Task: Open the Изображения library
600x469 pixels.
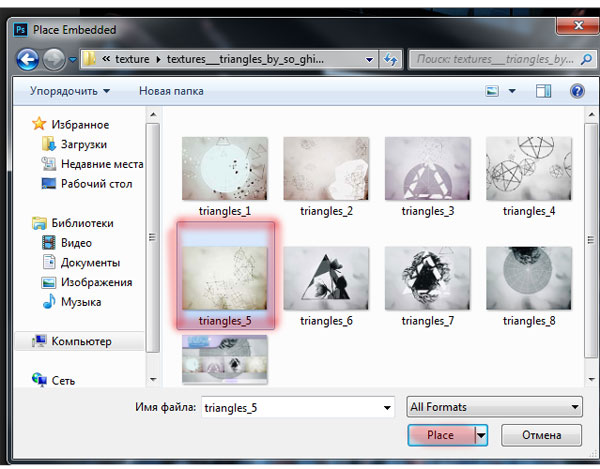Action: [96, 282]
